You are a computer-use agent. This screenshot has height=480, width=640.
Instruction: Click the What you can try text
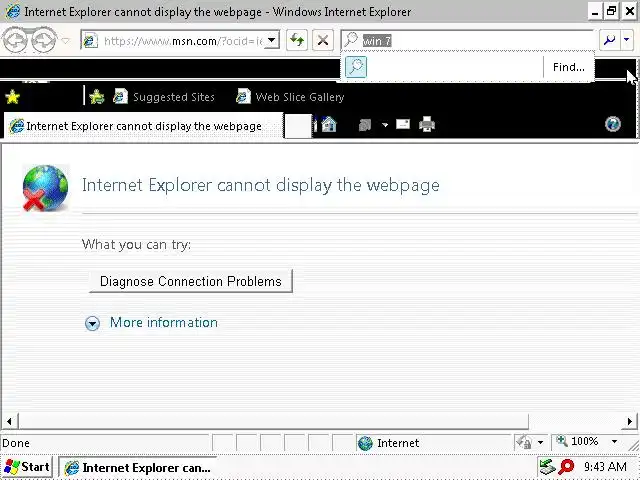pyautogui.click(x=136, y=244)
